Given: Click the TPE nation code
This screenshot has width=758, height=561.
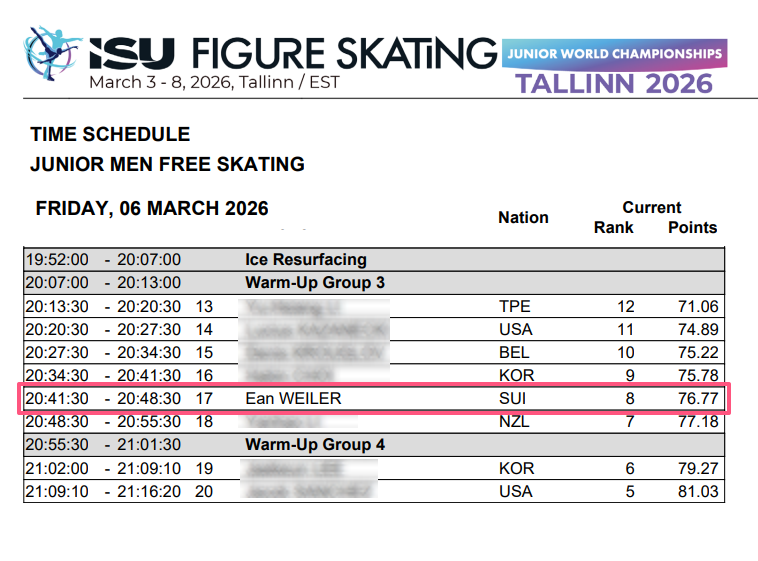Looking at the screenshot, I should tap(515, 306).
